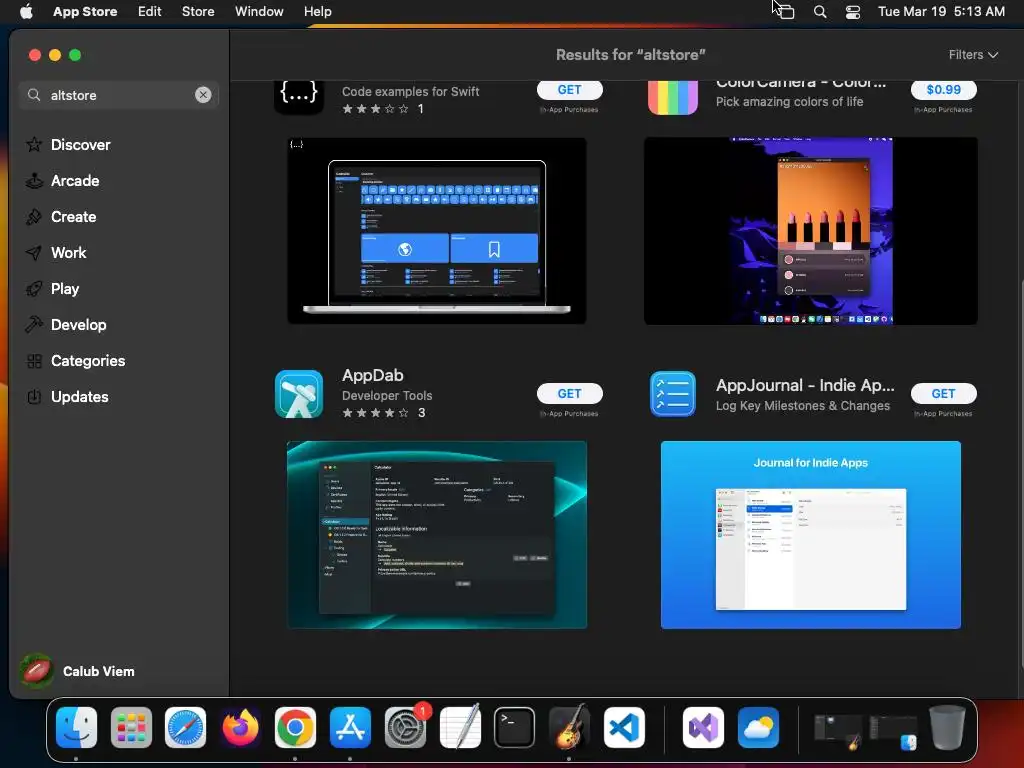Click the date and time in menu bar
The height and width of the screenshot is (768, 1024).
[941, 11]
